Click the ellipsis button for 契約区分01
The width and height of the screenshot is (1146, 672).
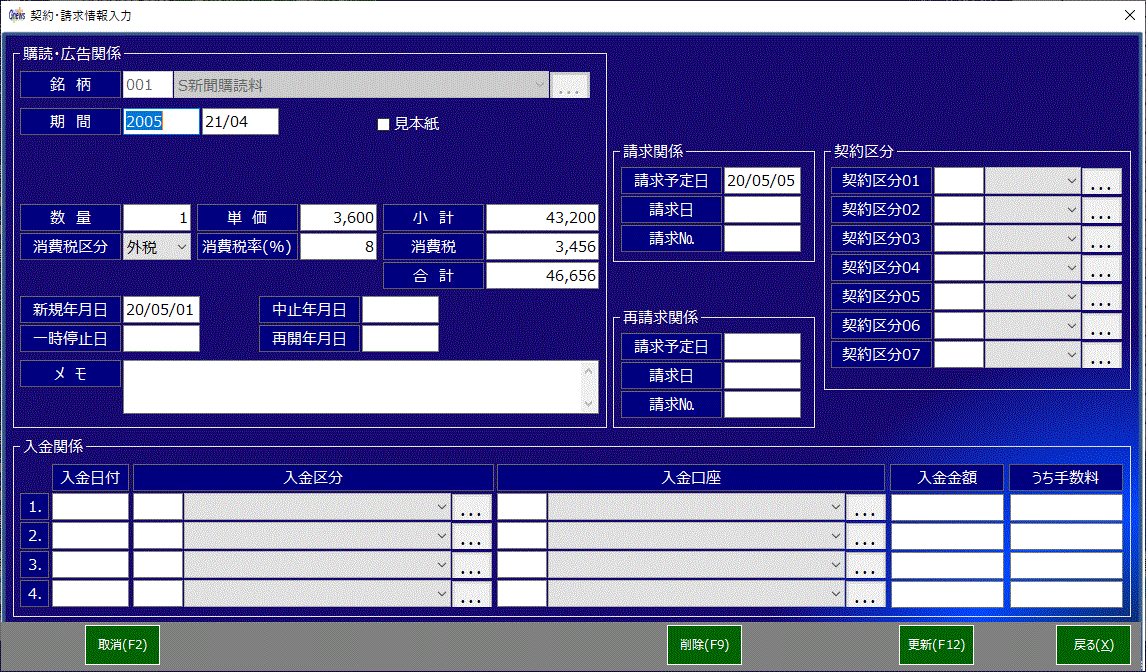(1101, 182)
